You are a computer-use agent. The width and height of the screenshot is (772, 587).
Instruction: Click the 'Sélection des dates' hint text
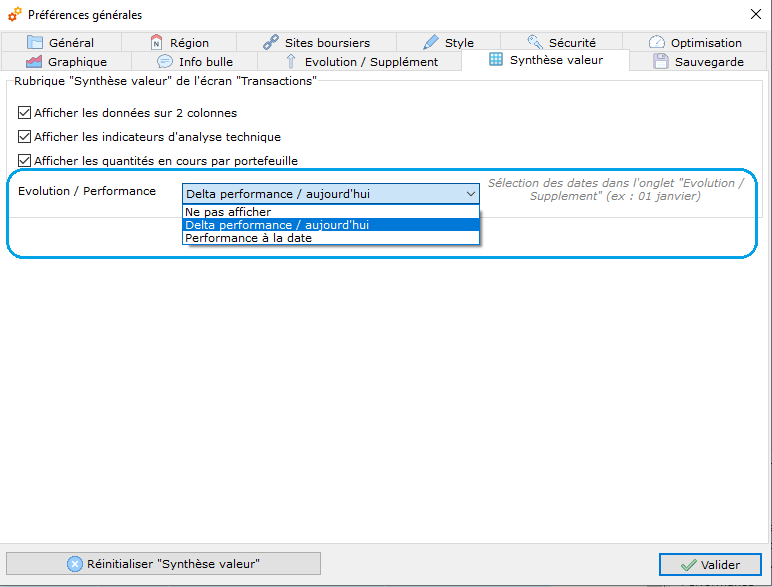point(615,190)
